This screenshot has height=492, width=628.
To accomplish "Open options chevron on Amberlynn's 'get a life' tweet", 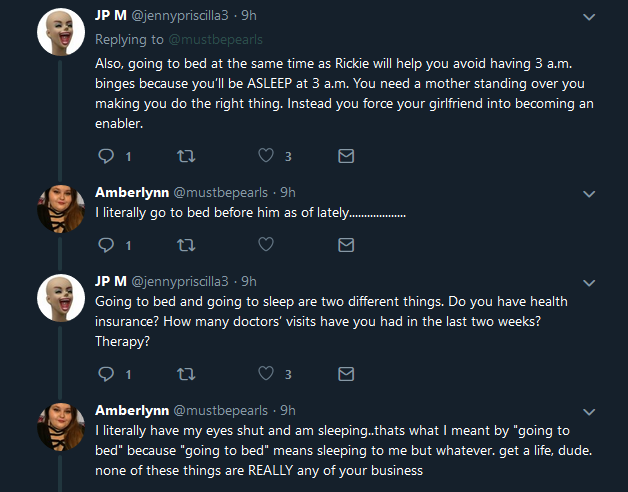I will point(589,412).
